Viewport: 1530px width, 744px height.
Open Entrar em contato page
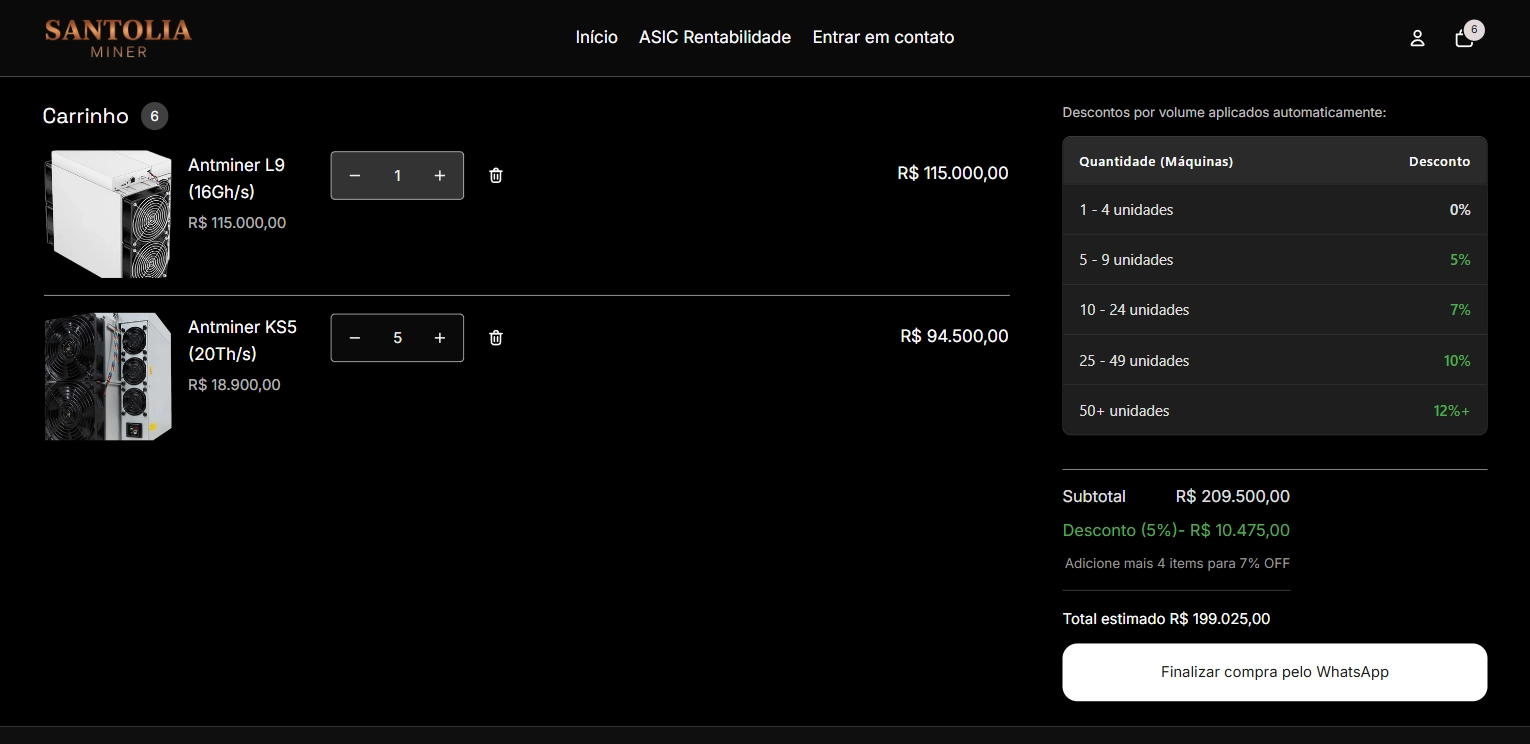(x=883, y=37)
